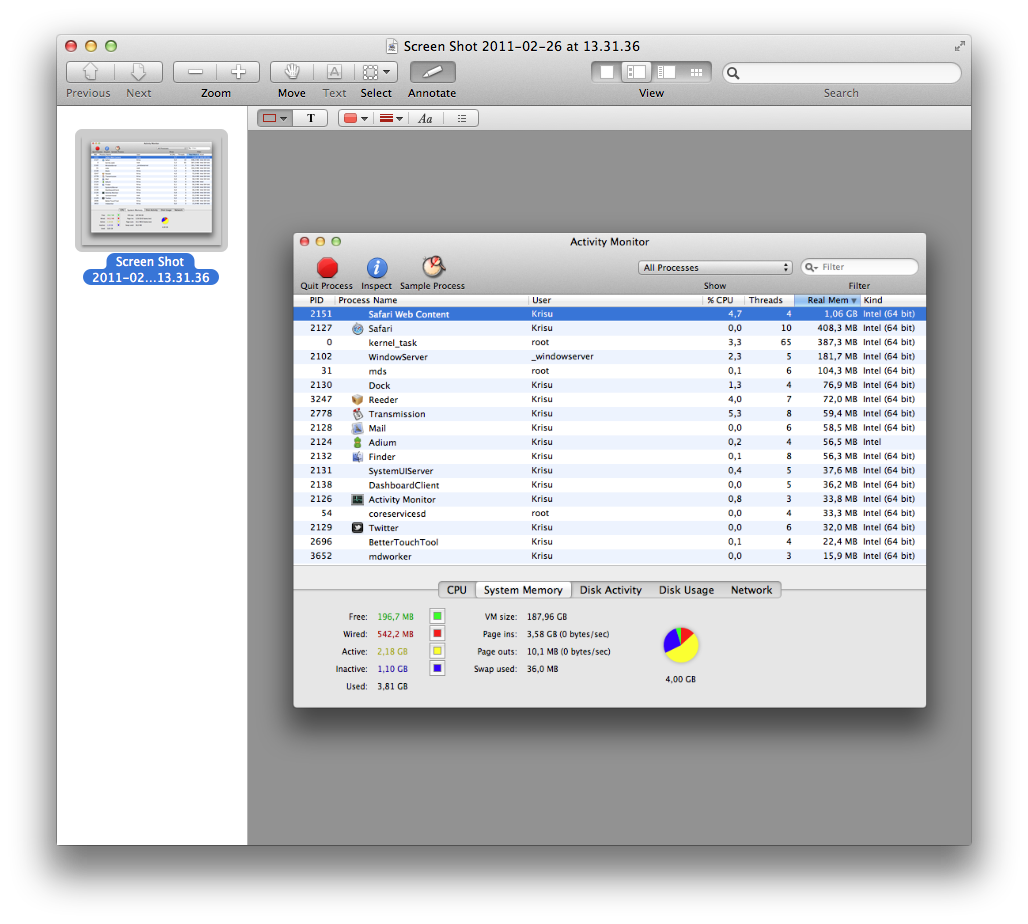Screen dimensions: 1028x924
Task: Open the line thickness style dropdown
Action: point(391,118)
